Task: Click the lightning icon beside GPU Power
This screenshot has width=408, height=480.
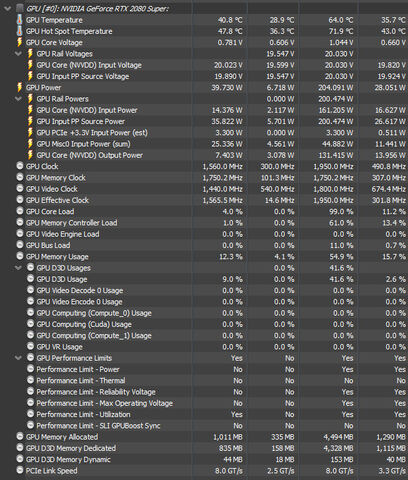Action: pyautogui.click(x=20, y=87)
